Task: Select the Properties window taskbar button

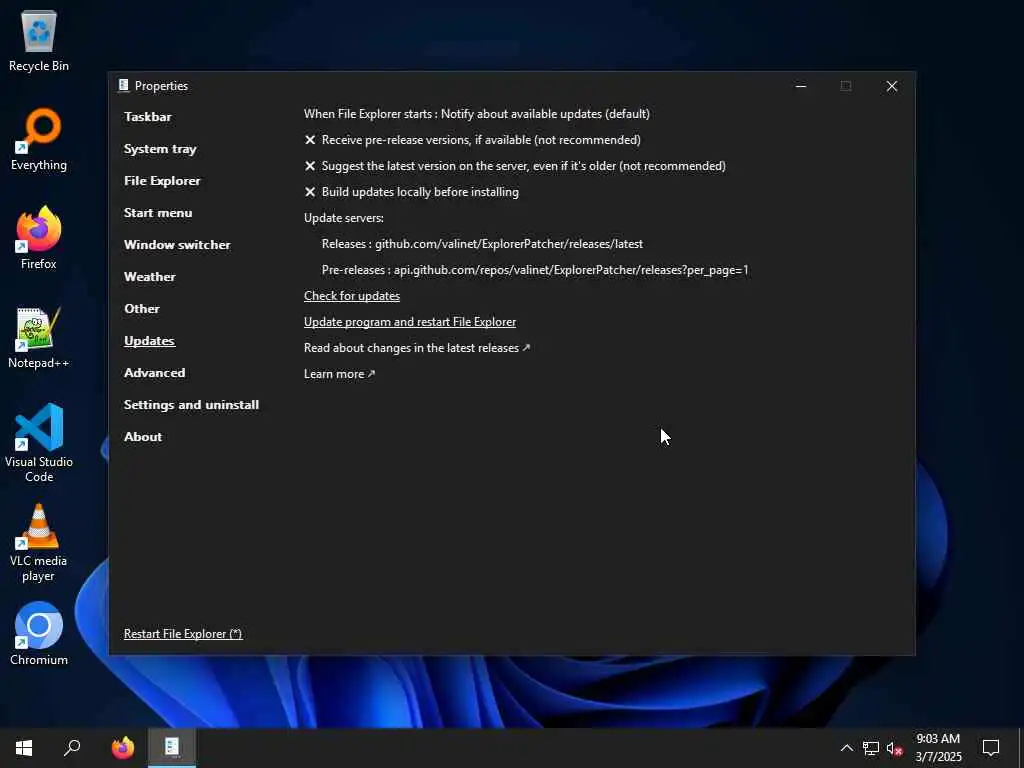Action: click(x=172, y=748)
